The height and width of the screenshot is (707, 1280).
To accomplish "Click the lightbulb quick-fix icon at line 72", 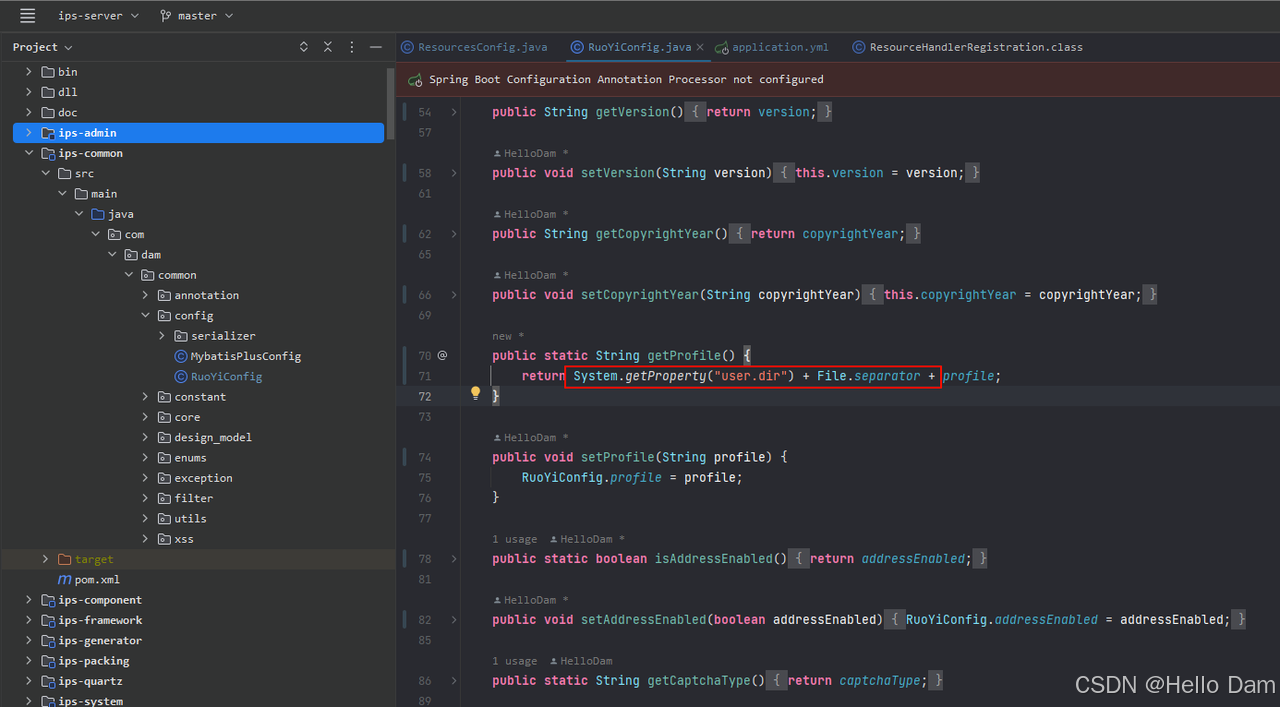I will point(476,394).
